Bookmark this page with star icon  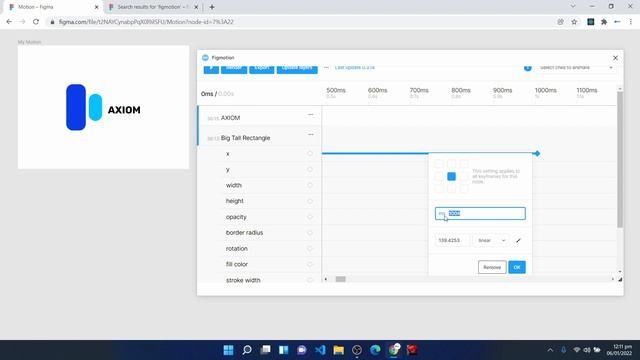pos(574,22)
